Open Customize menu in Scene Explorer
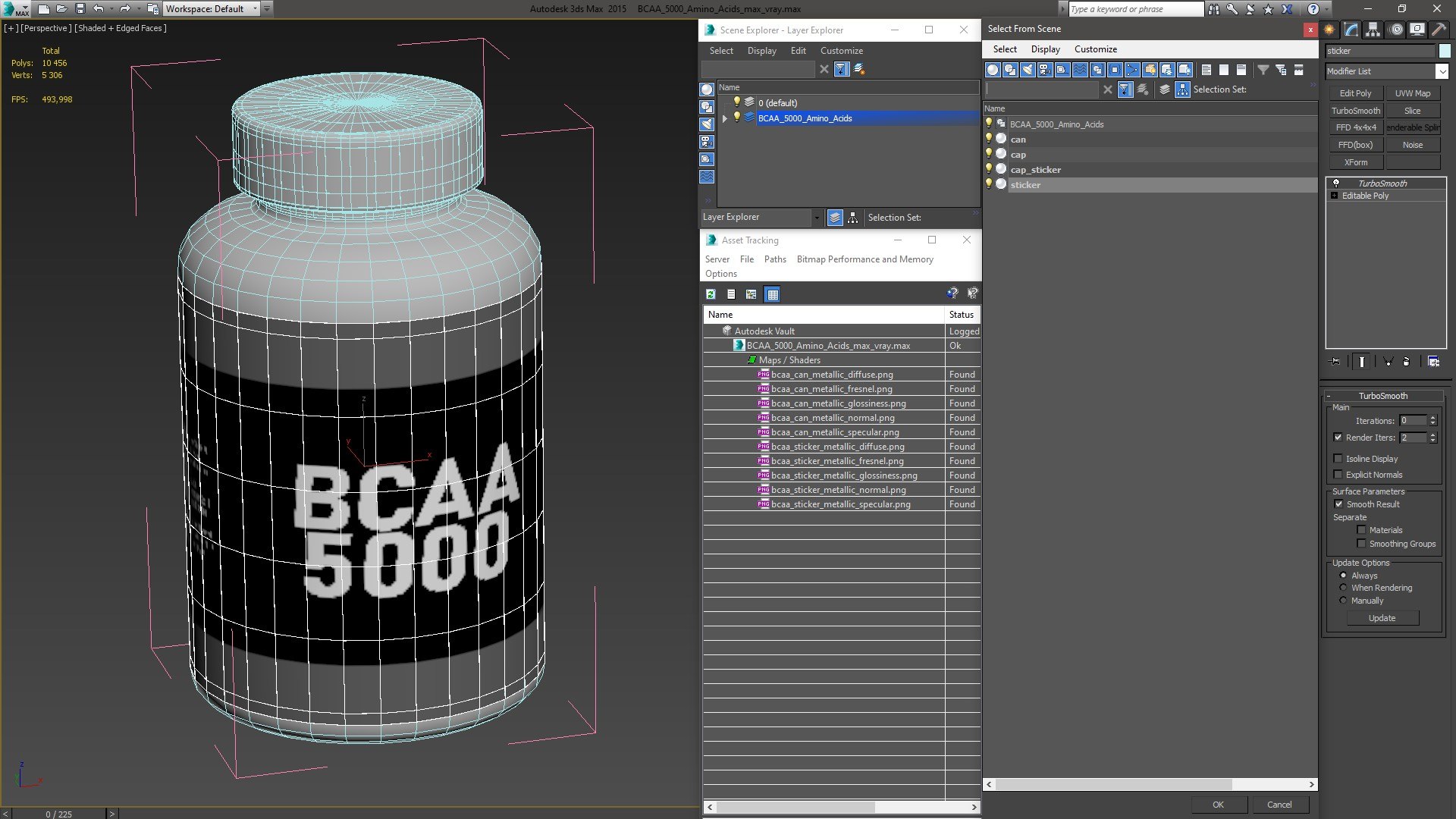 [x=841, y=51]
